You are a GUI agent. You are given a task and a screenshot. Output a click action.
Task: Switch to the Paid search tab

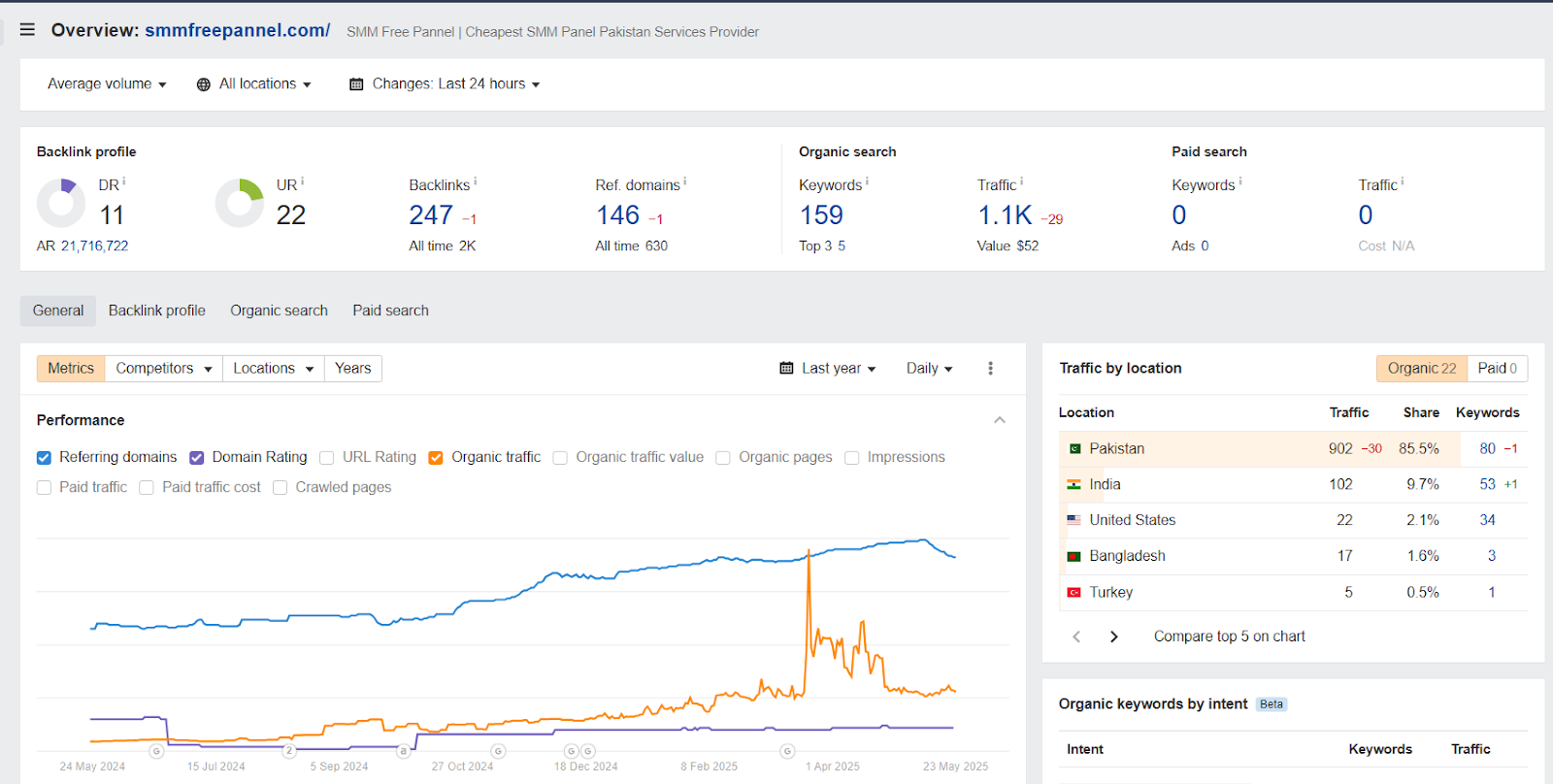(390, 310)
